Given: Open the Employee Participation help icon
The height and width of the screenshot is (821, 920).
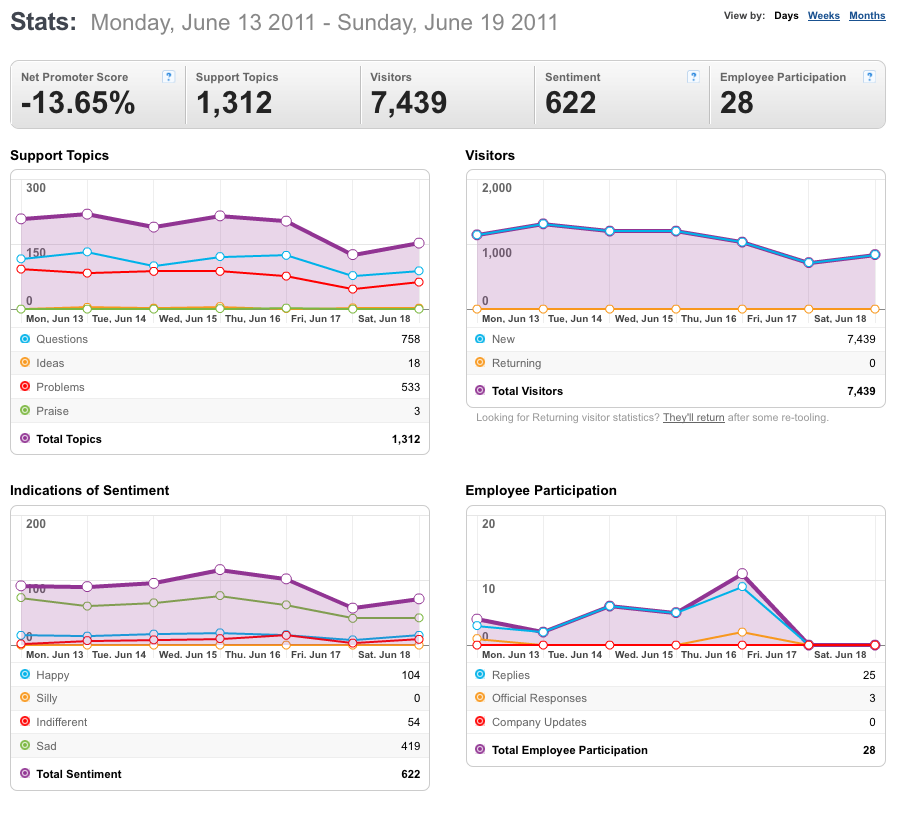Looking at the screenshot, I should pyautogui.click(x=870, y=77).
